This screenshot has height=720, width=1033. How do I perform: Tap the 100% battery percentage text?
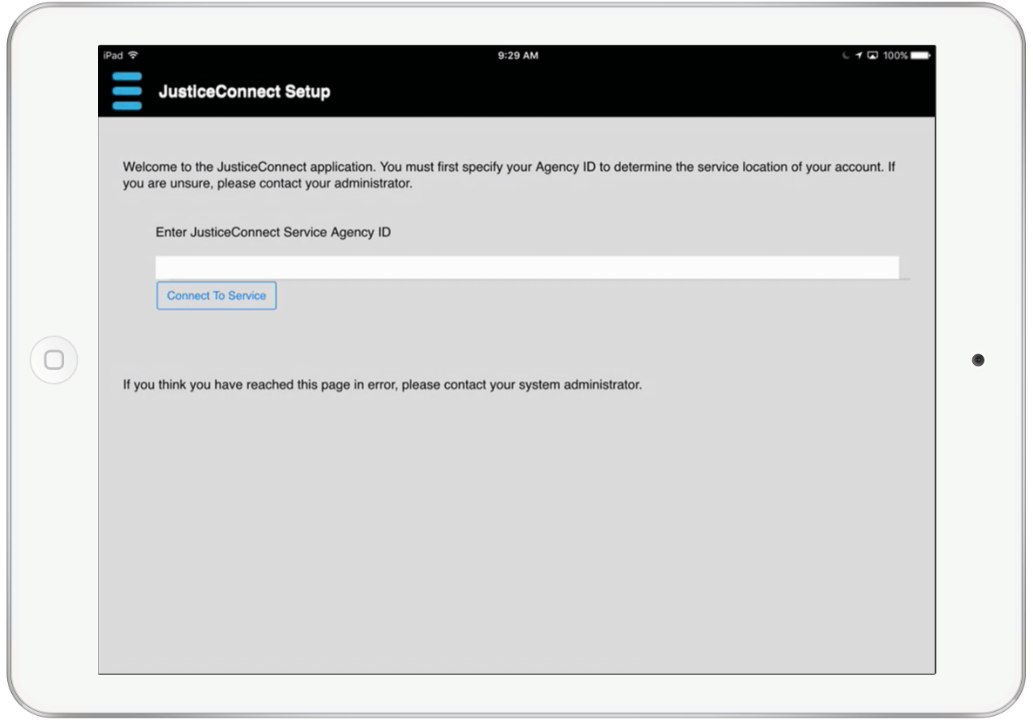pyautogui.click(x=895, y=55)
